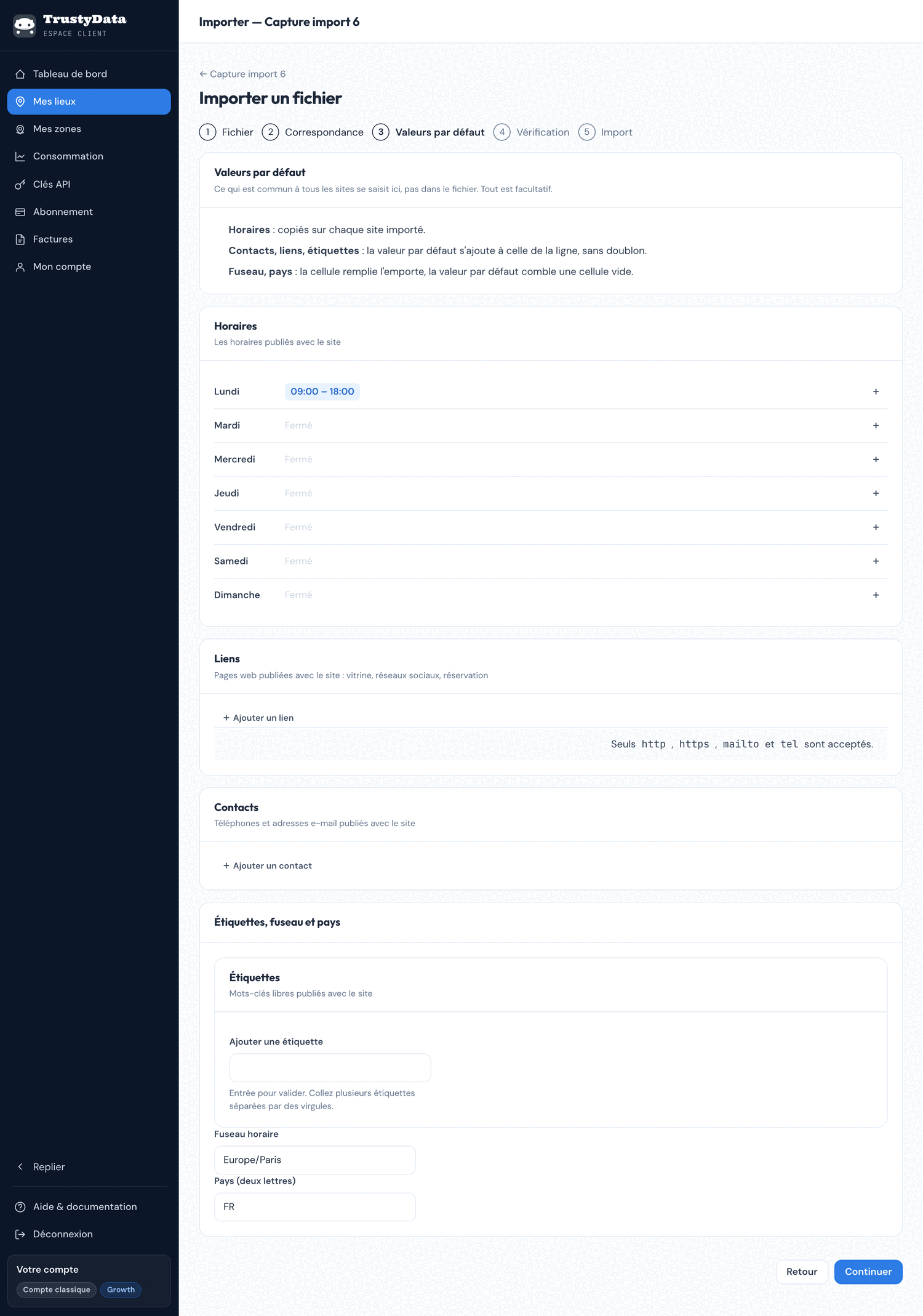Open Mes zones in the sidebar
The width and height of the screenshot is (923, 1316).
tap(89, 129)
